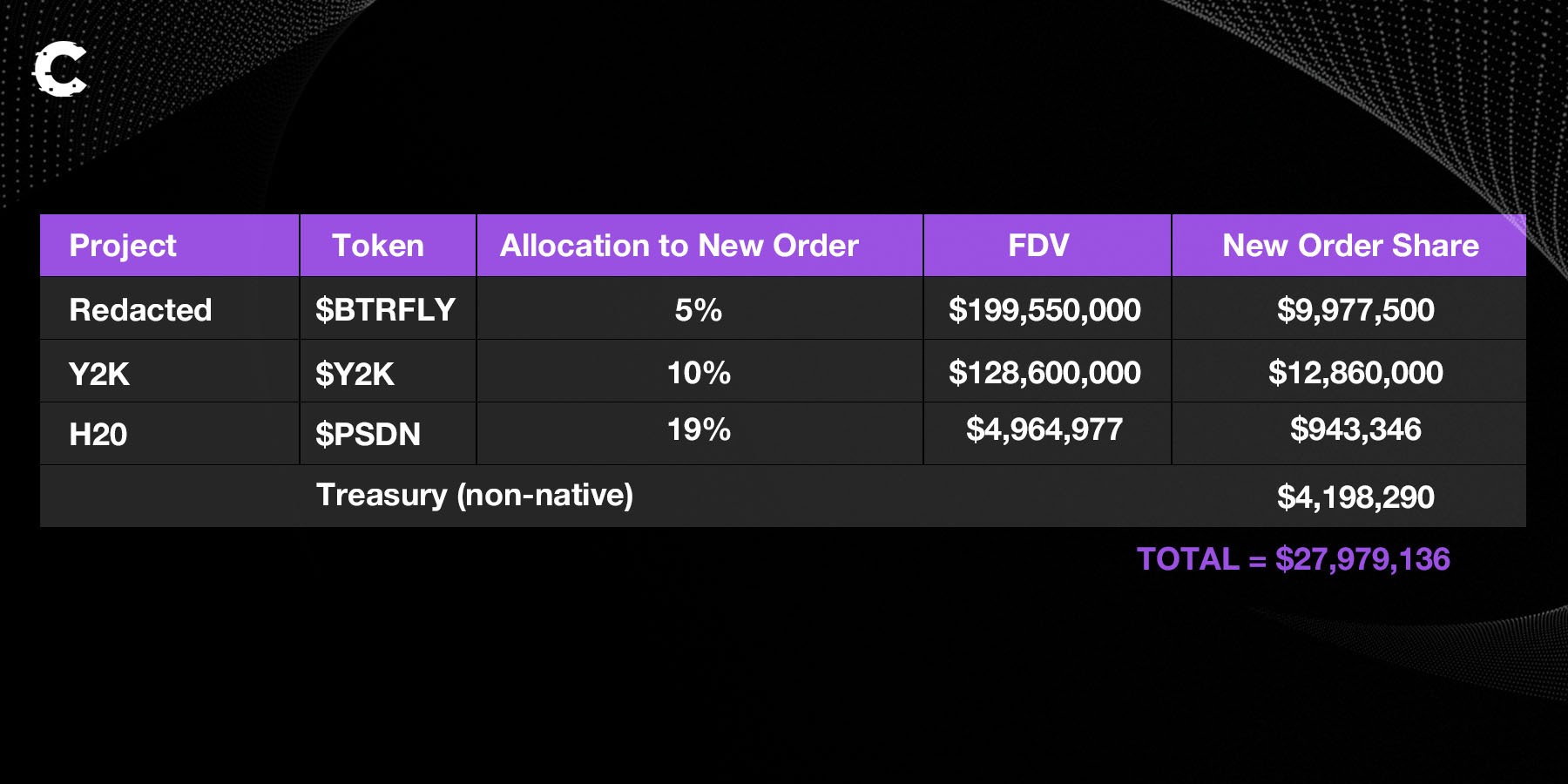
Task: Select the Redacted project cell
Action: pos(140,310)
